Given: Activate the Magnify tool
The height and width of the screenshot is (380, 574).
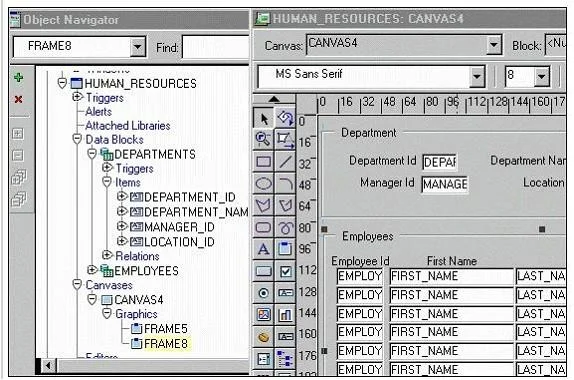Looking at the screenshot, I should pyautogui.click(x=263, y=139).
